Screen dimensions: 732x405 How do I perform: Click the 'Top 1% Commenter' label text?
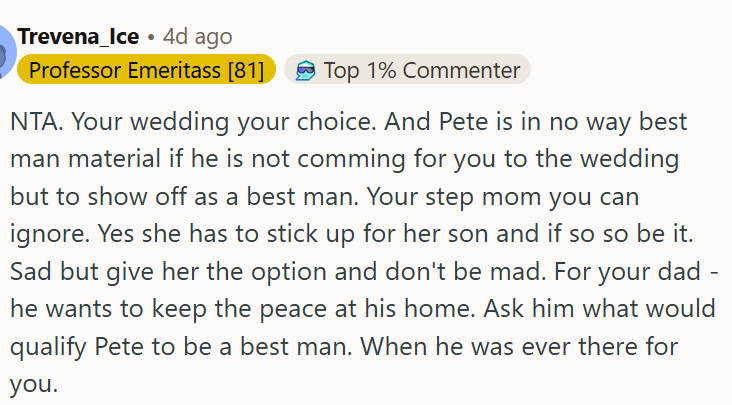(x=422, y=70)
